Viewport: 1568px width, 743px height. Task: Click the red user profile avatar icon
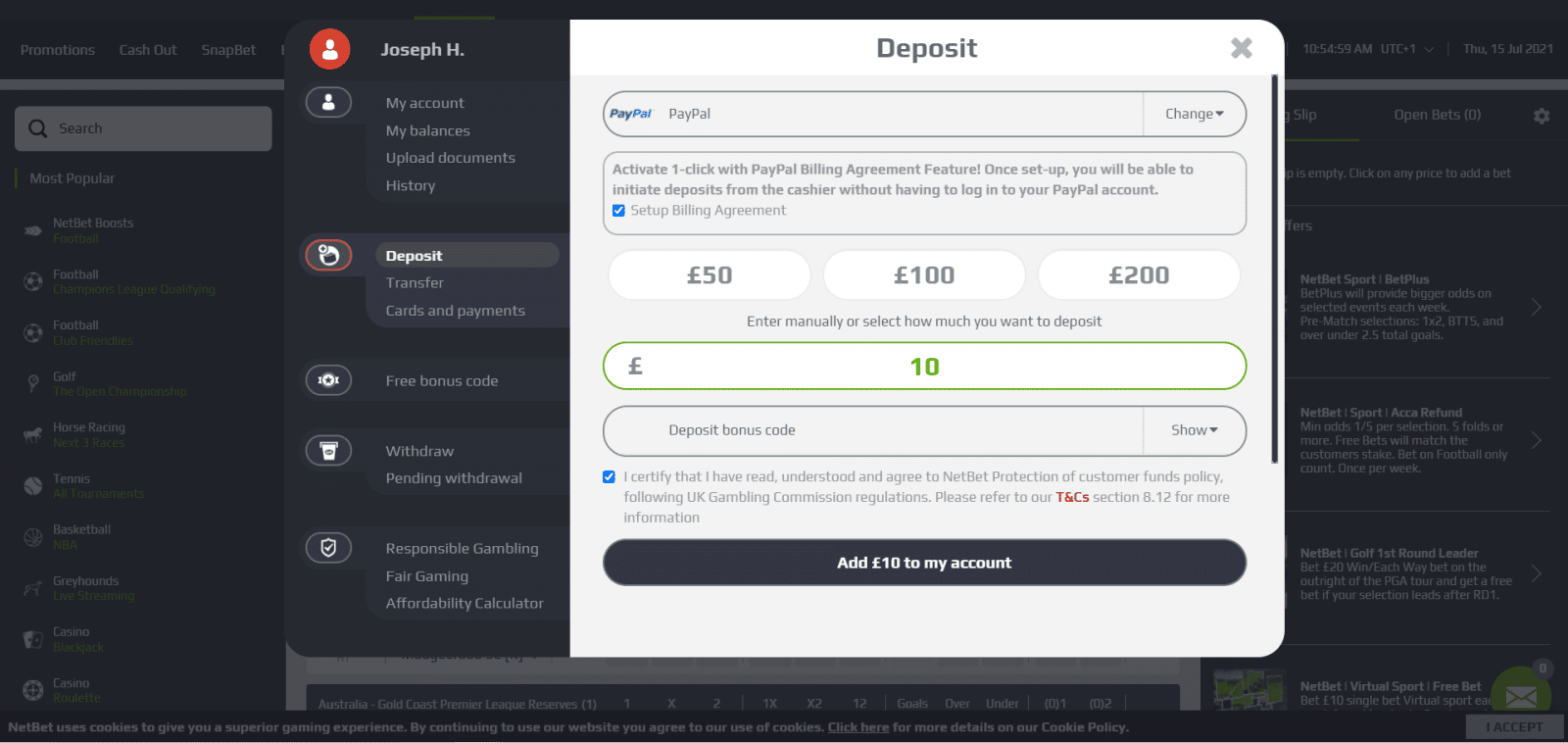coord(329,49)
